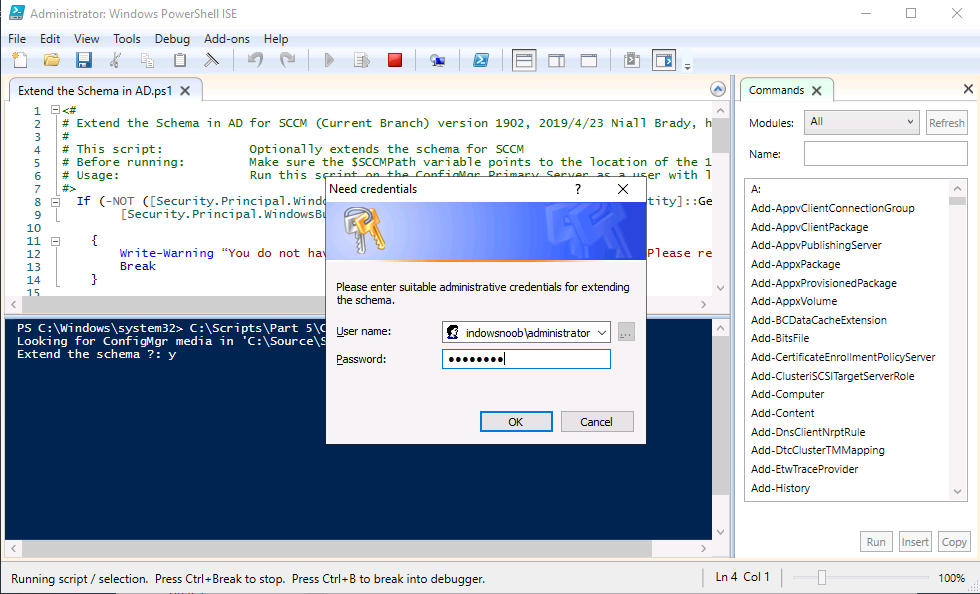Confirm credentials with OK button
The image size is (980, 594).
tap(516, 421)
